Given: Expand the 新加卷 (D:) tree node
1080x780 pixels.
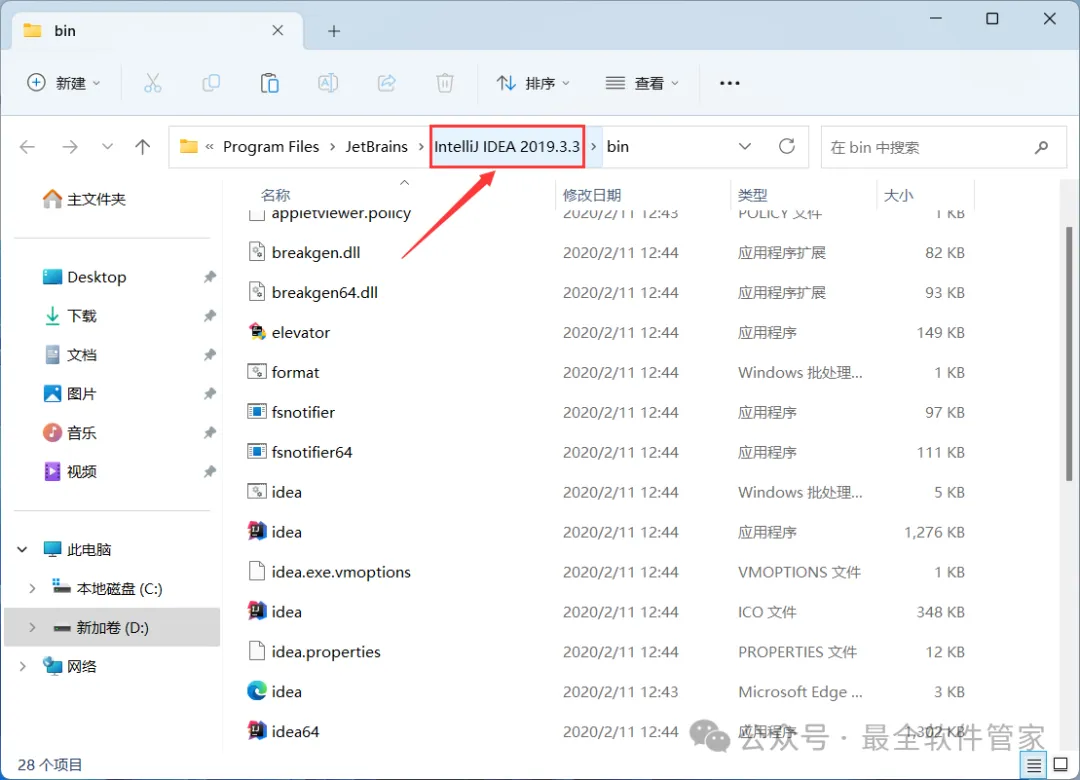Looking at the screenshot, I should tap(32, 627).
